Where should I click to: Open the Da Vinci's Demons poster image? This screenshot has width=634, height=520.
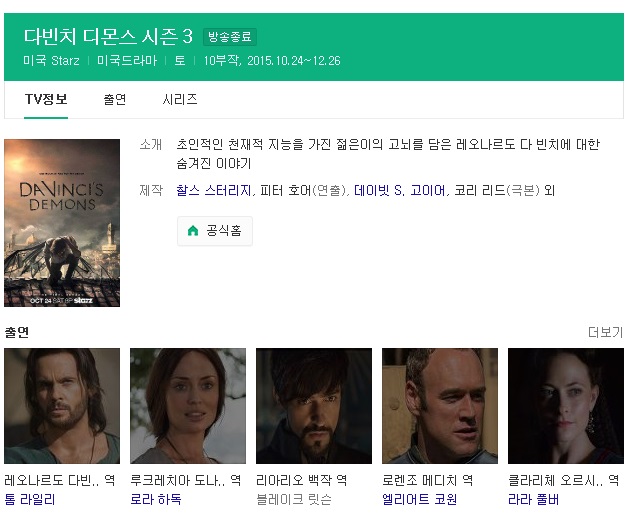(62, 223)
